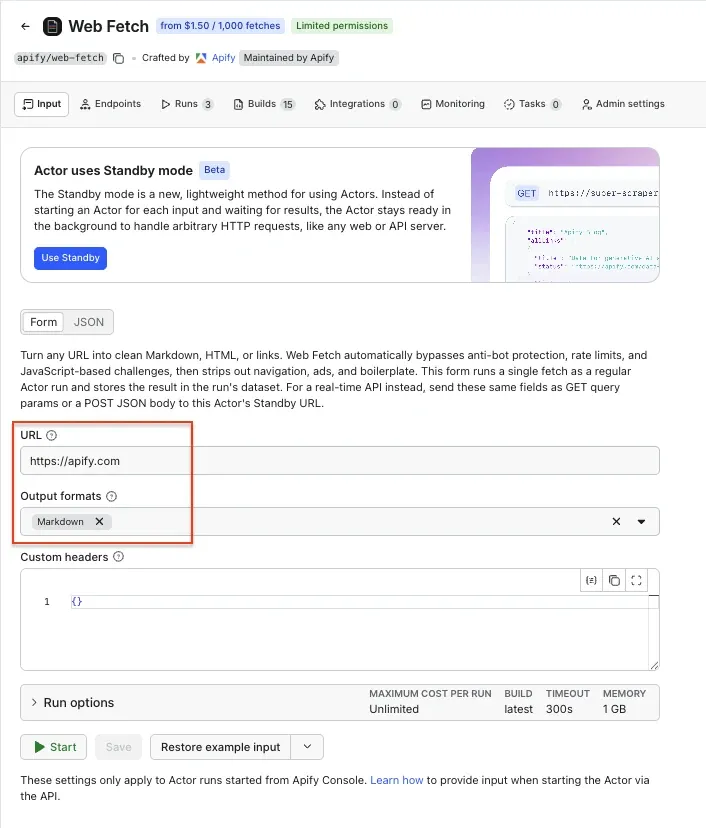Click the Maintained by Apify badge
Image resolution: width=706 pixels, height=828 pixels.
[x=289, y=58]
